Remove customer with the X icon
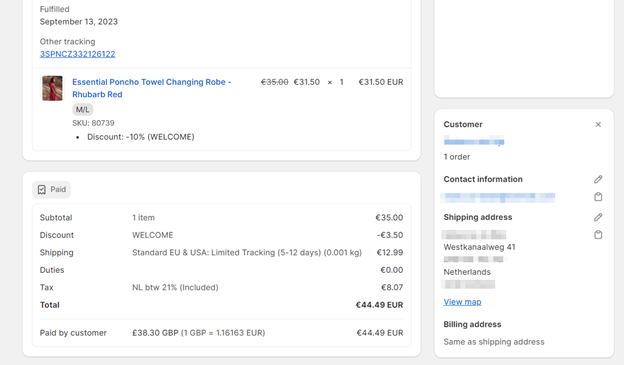 click(x=598, y=125)
